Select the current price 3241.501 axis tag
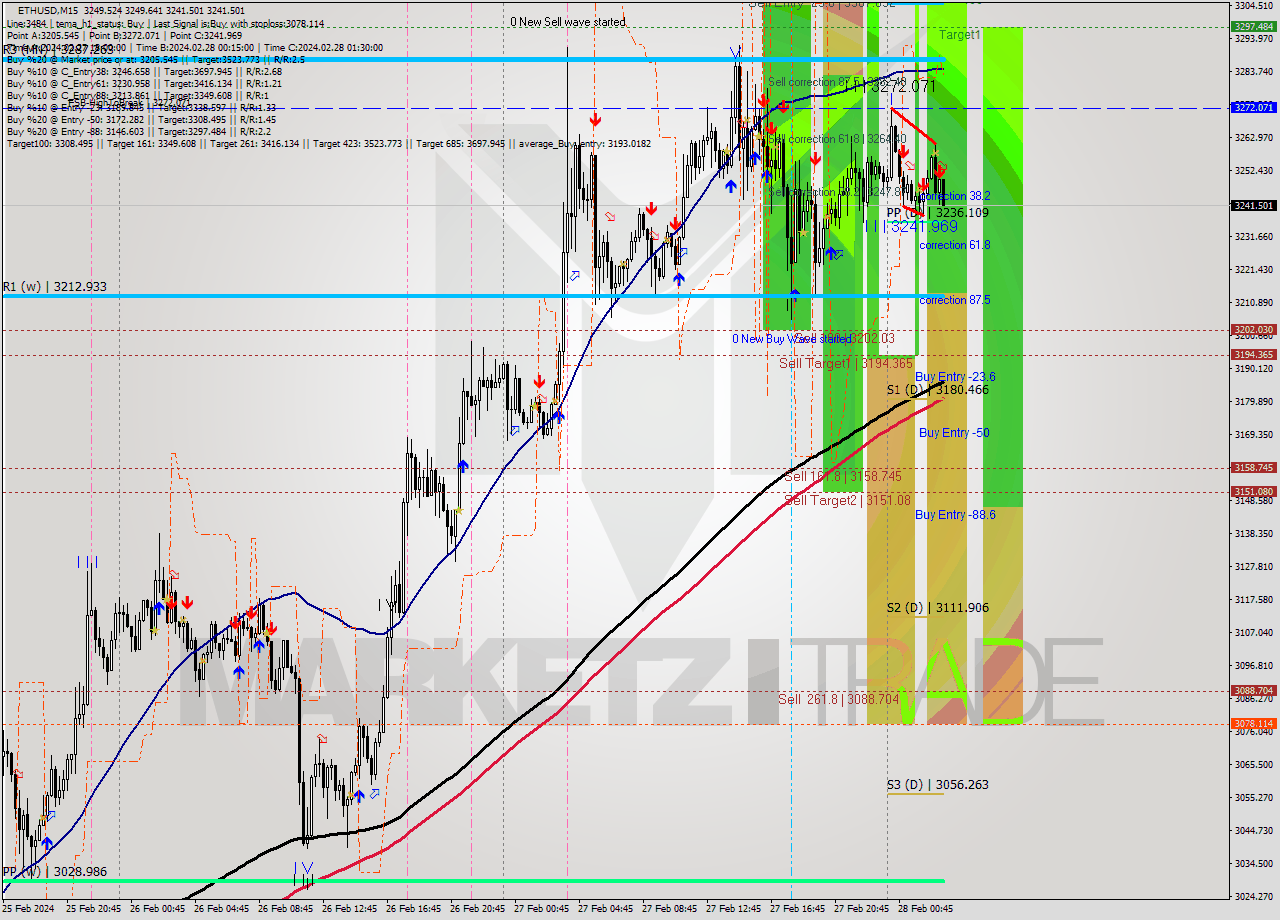The height and width of the screenshot is (920, 1280). pos(1254,205)
